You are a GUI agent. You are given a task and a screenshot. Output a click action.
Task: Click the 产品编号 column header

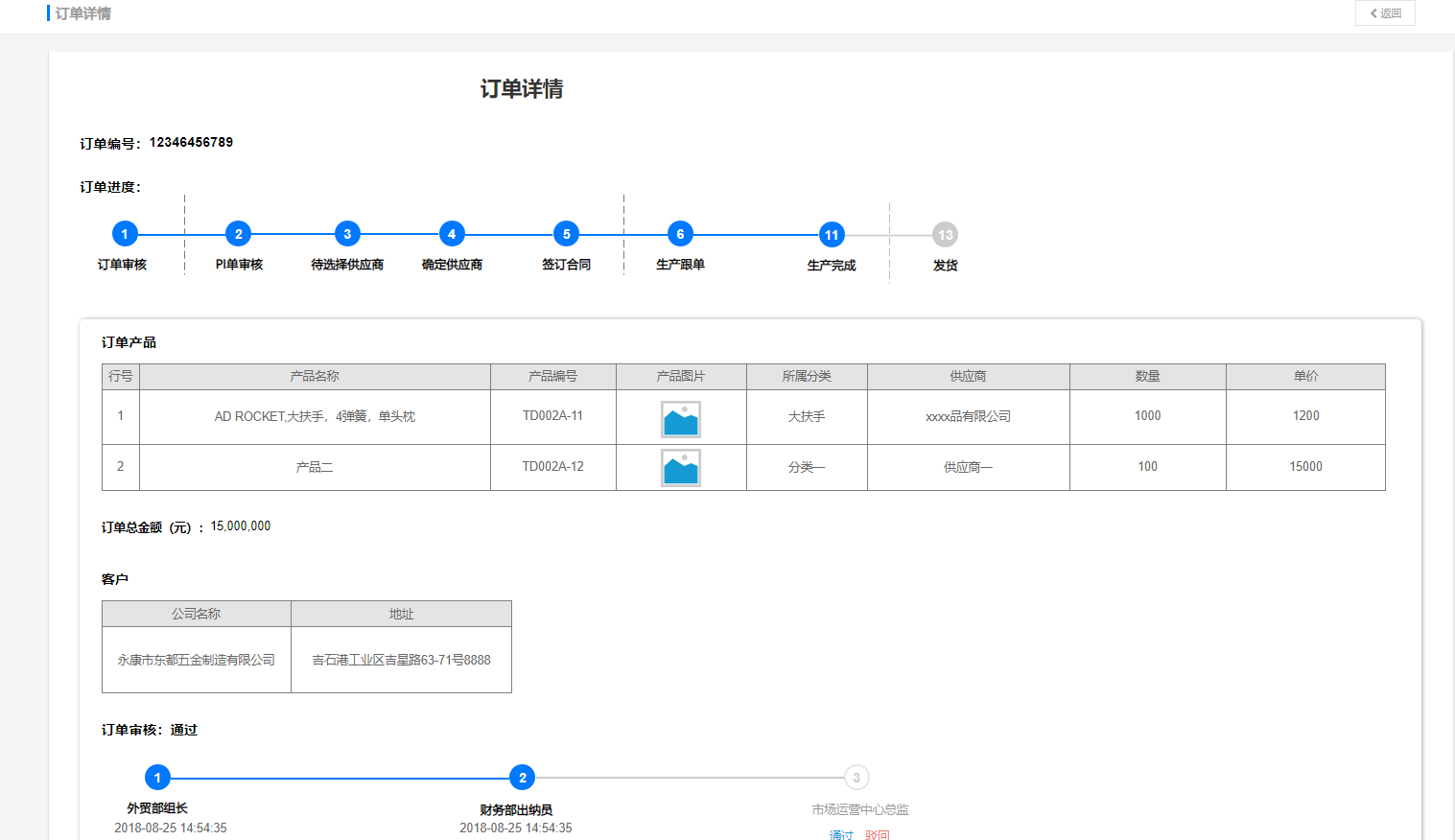553,377
